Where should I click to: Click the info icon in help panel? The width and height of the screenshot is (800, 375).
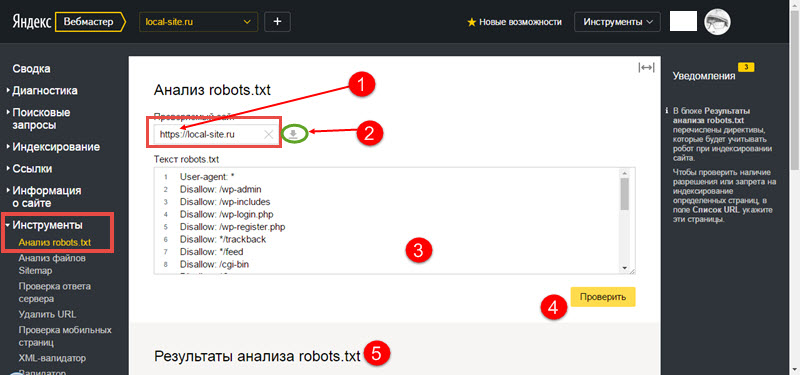(666, 111)
